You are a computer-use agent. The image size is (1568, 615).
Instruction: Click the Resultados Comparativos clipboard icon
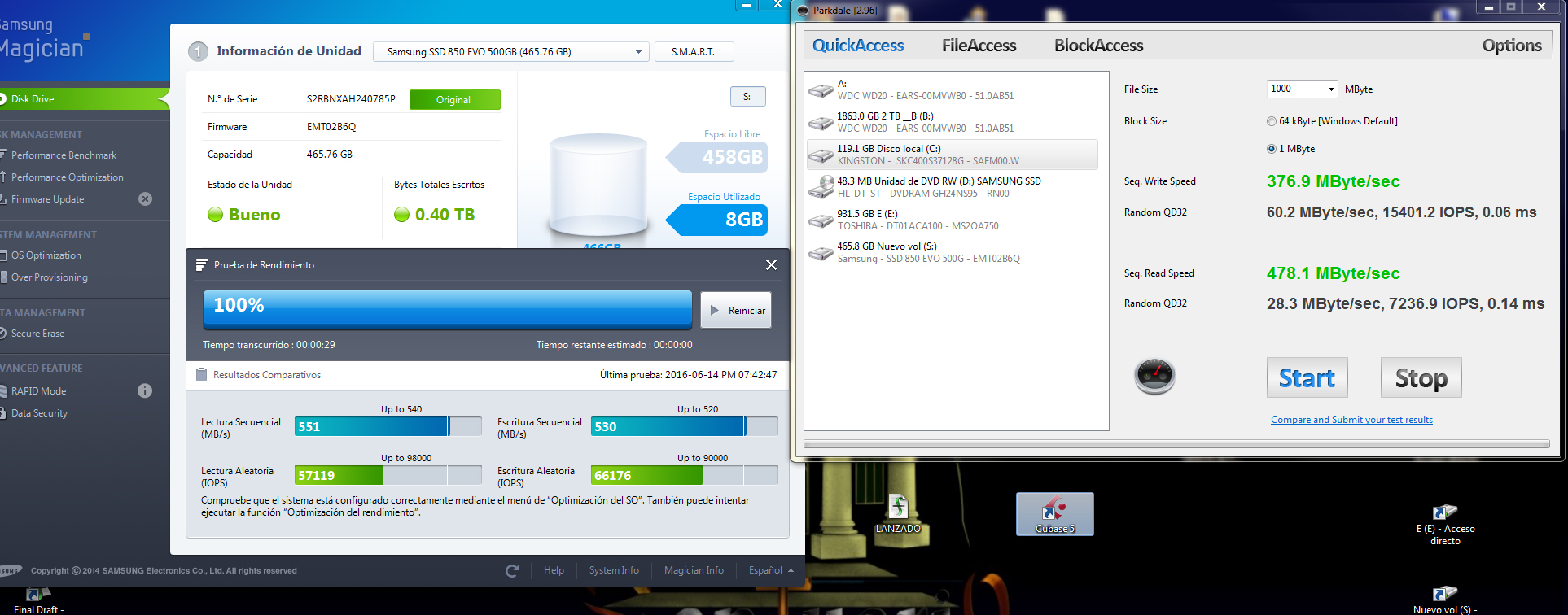tap(202, 375)
